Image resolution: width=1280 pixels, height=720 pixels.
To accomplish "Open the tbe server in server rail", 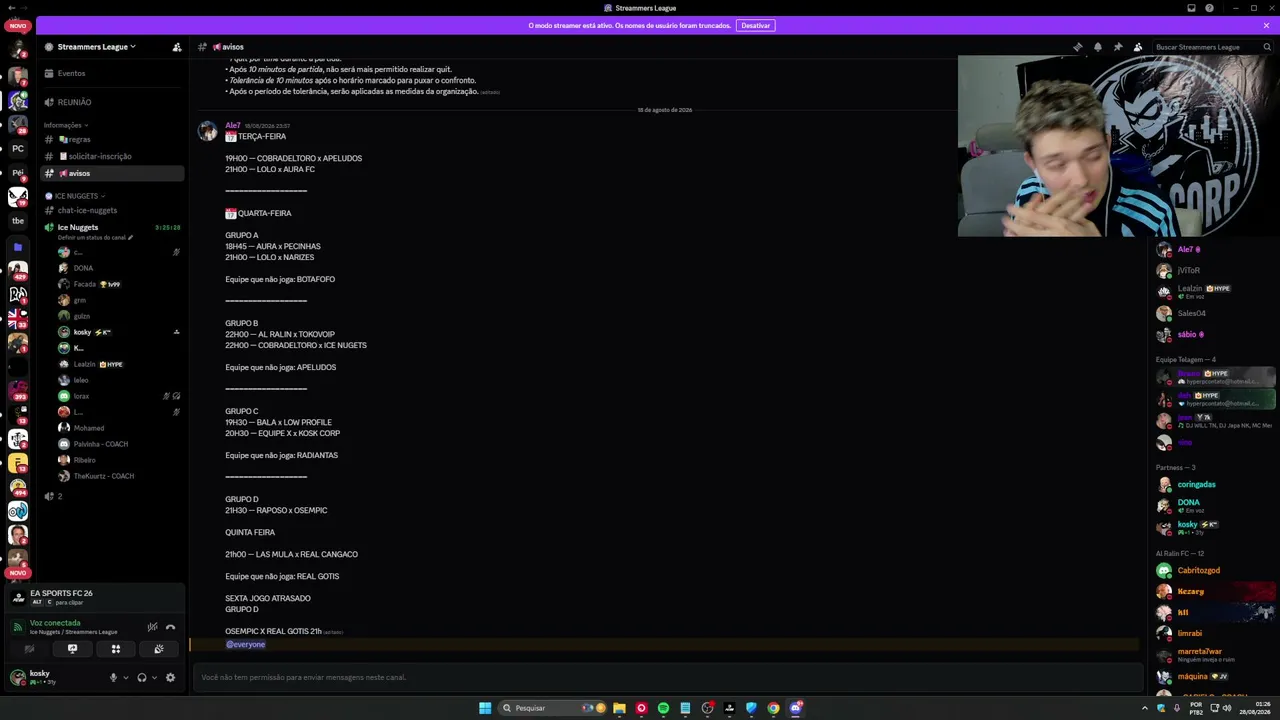I will point(18,221).
